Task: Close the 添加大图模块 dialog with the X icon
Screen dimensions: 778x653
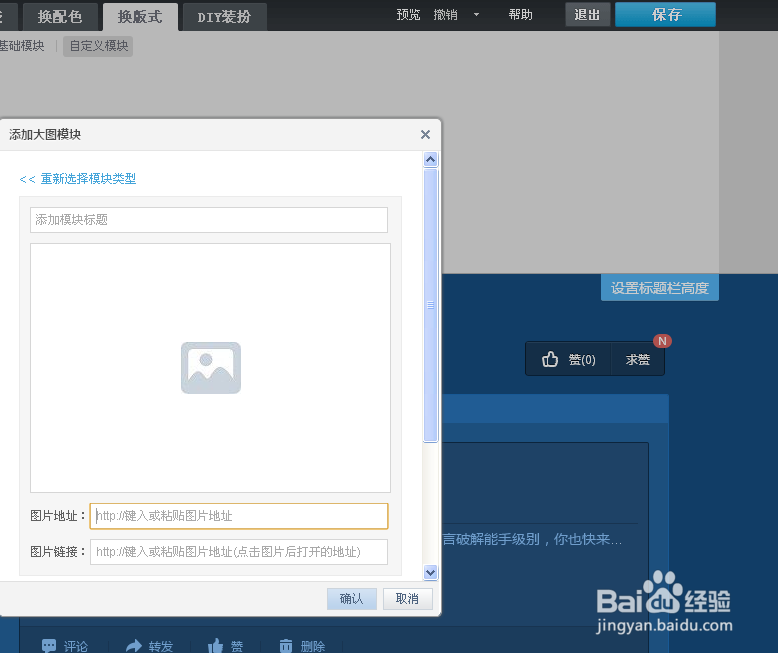Action: click(425, 134)
